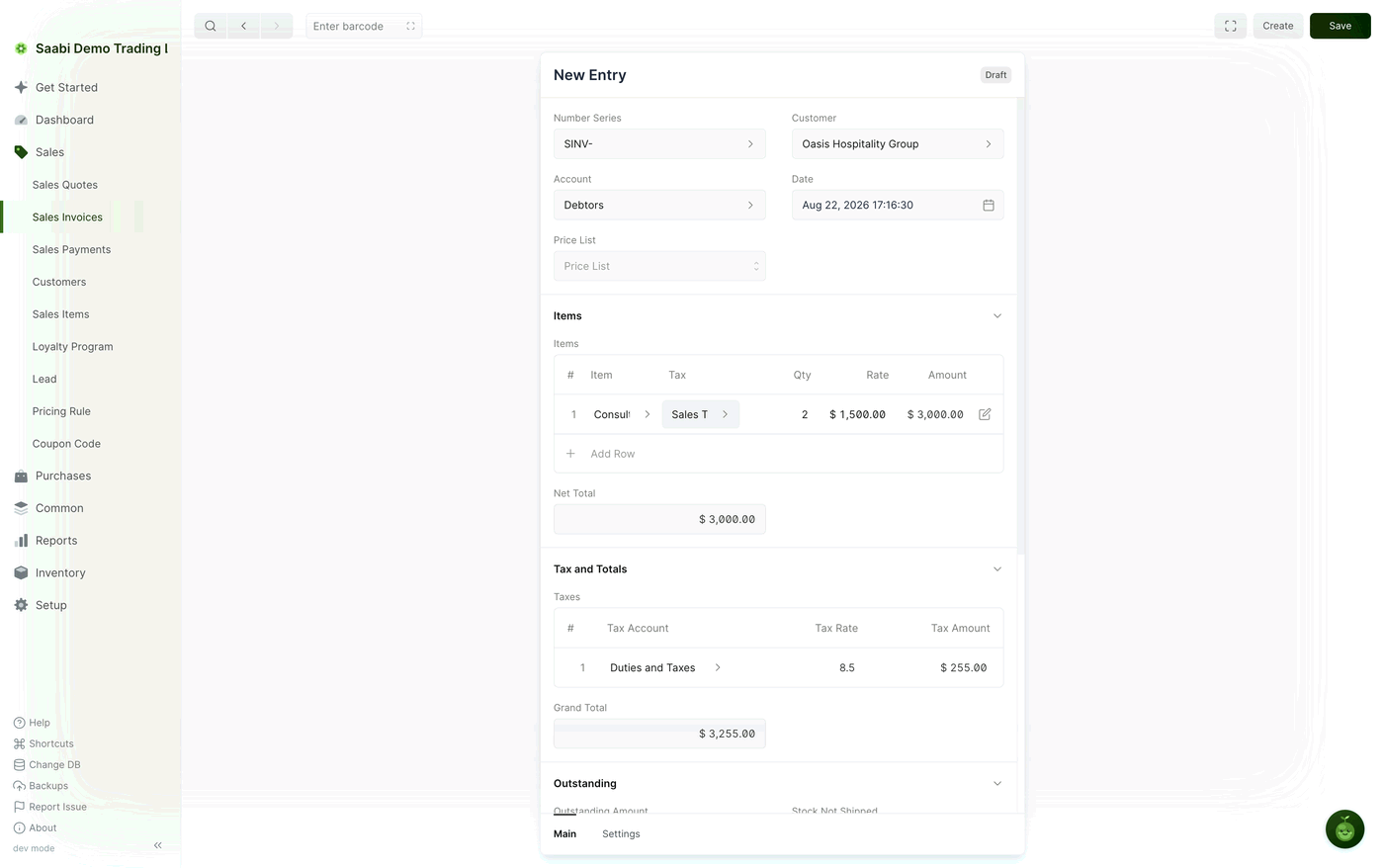The image size is (1384, 868).
Task: Click the plus icon beside Add Row
Action: (570, 454)
